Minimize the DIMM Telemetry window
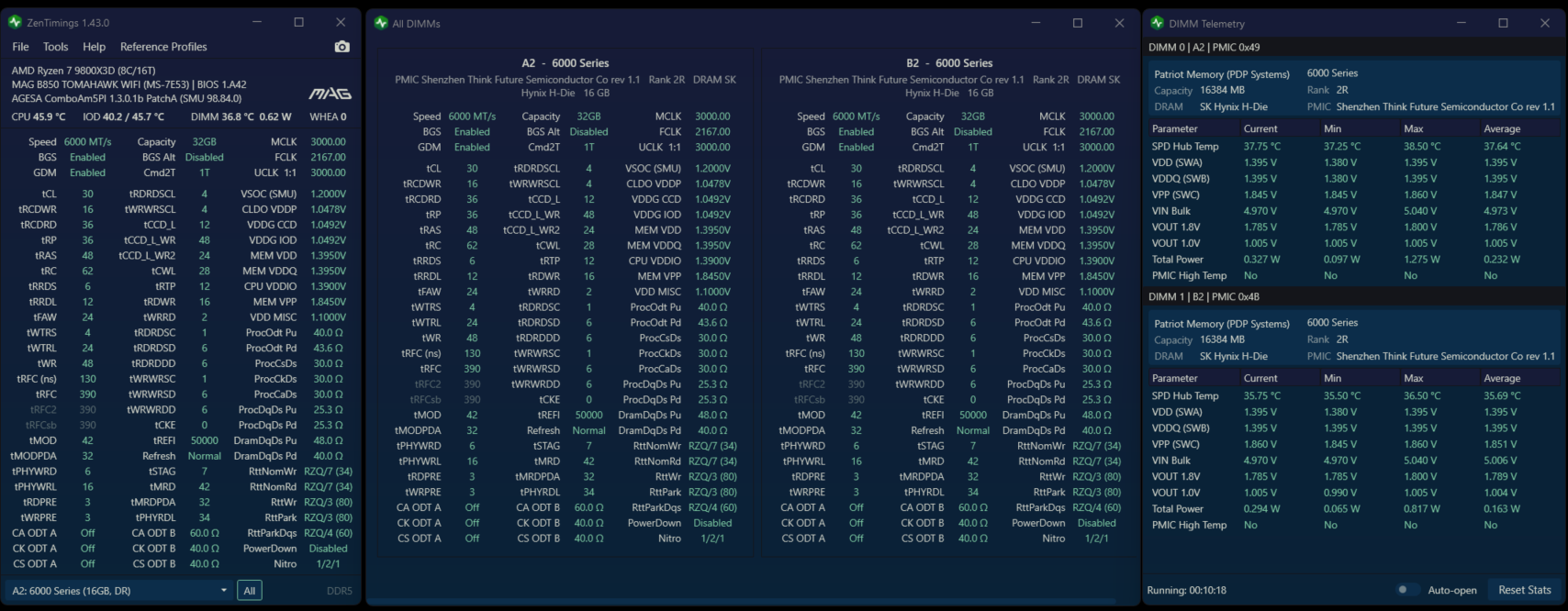1568x611 pixels. 1462,23
